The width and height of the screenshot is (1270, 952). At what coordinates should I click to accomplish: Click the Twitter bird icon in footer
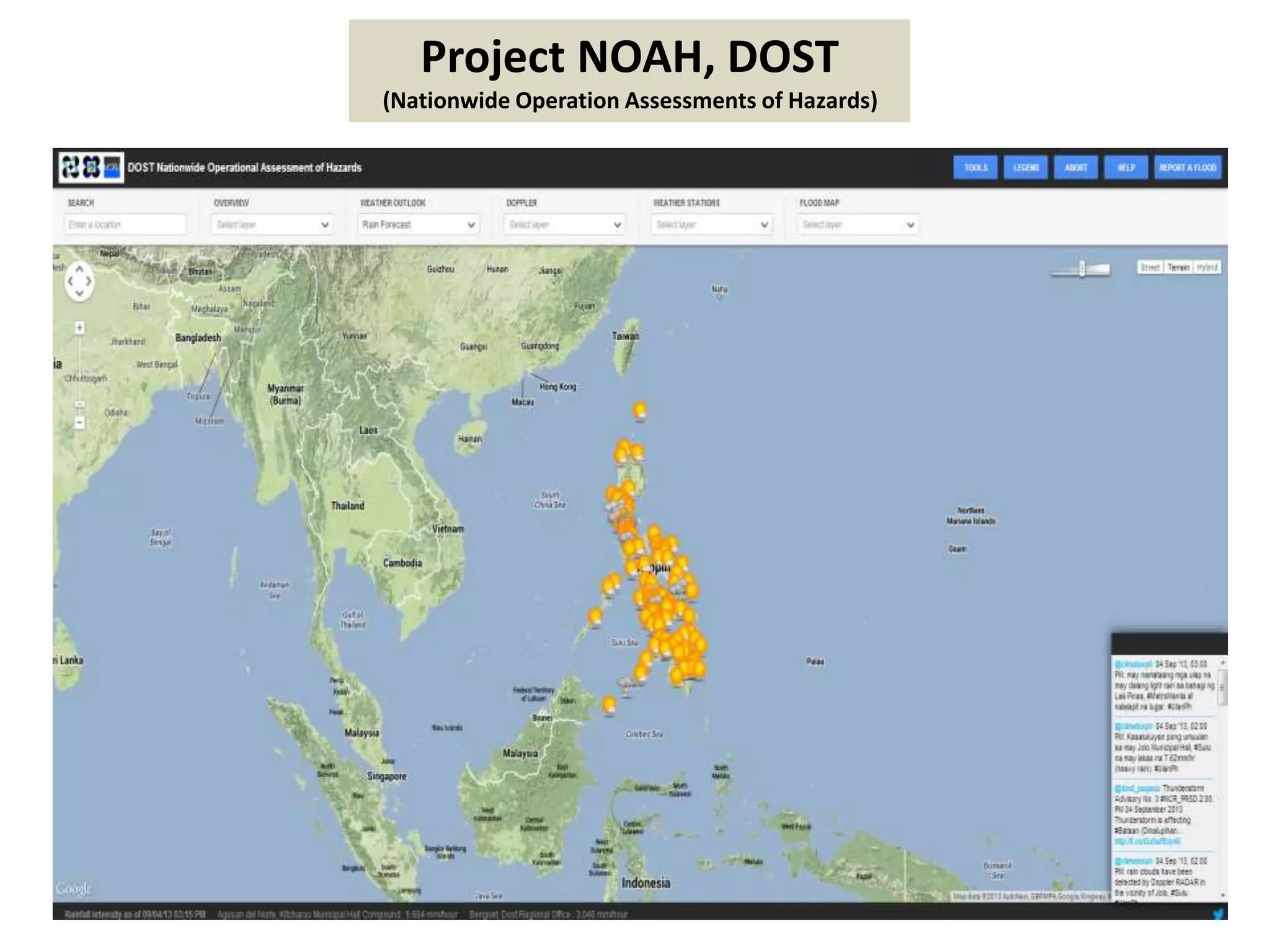pos(1218,914)
